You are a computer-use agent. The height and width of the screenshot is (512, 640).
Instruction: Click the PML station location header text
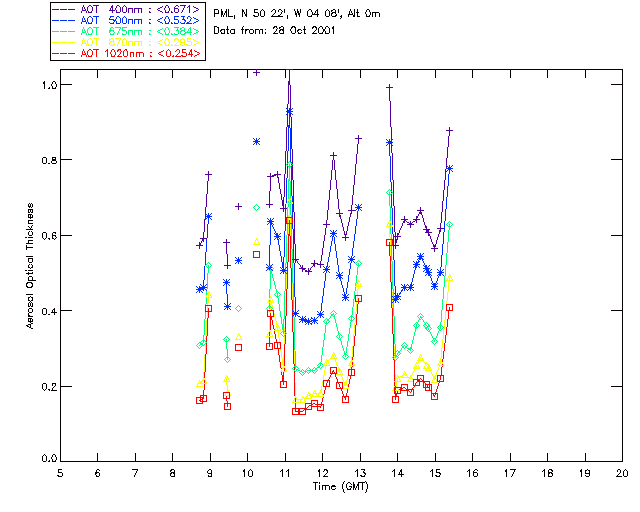click(x=297, y=14)
